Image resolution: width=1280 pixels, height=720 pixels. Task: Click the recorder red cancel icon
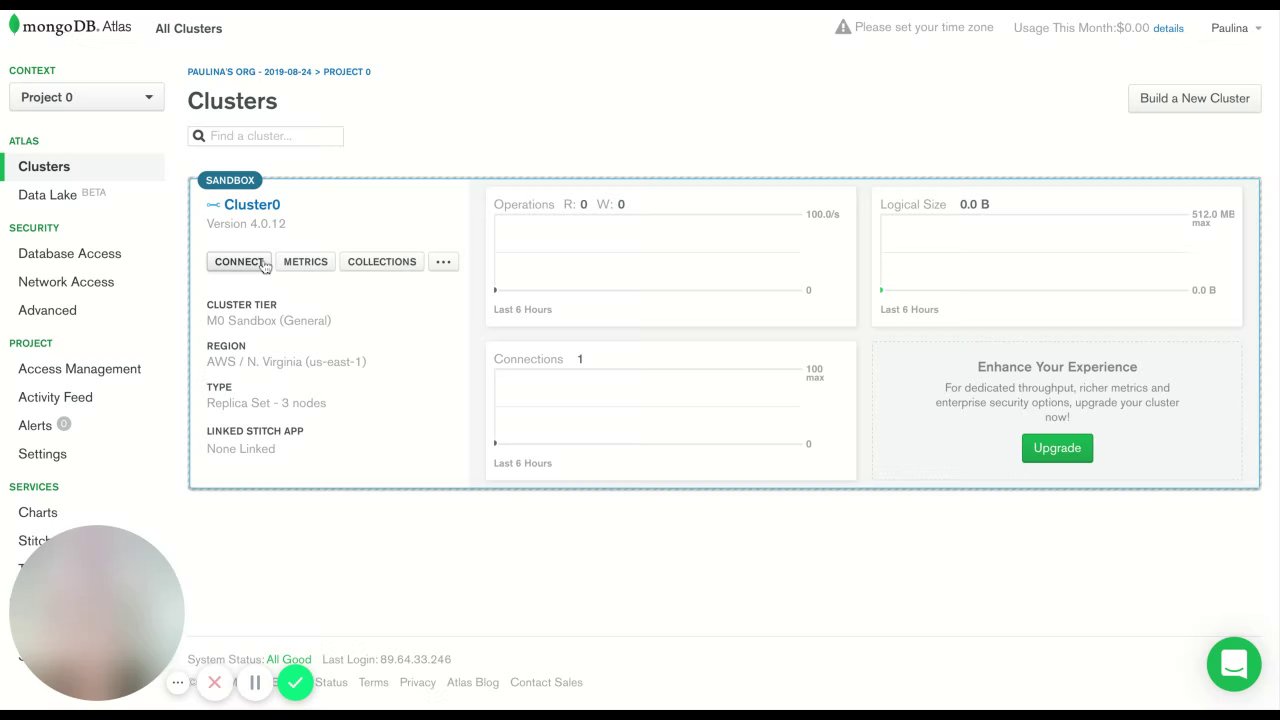click(214, 683)
